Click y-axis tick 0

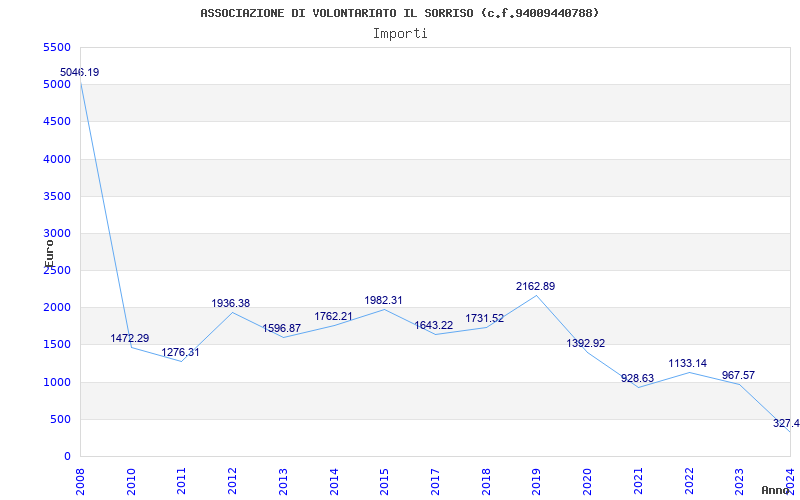tap(67, 457)
